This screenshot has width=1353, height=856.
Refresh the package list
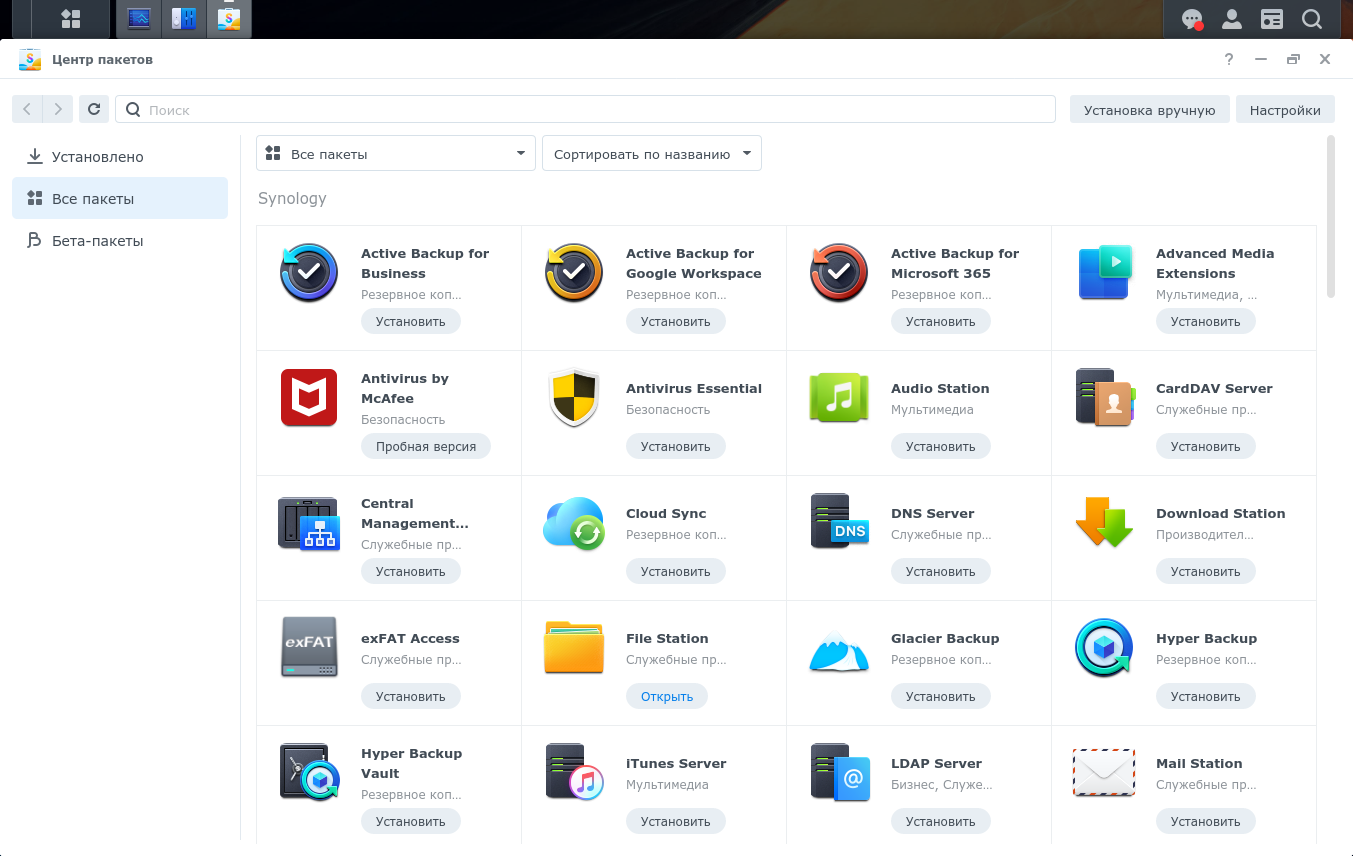pyautogui.click(x=94, y=109)
